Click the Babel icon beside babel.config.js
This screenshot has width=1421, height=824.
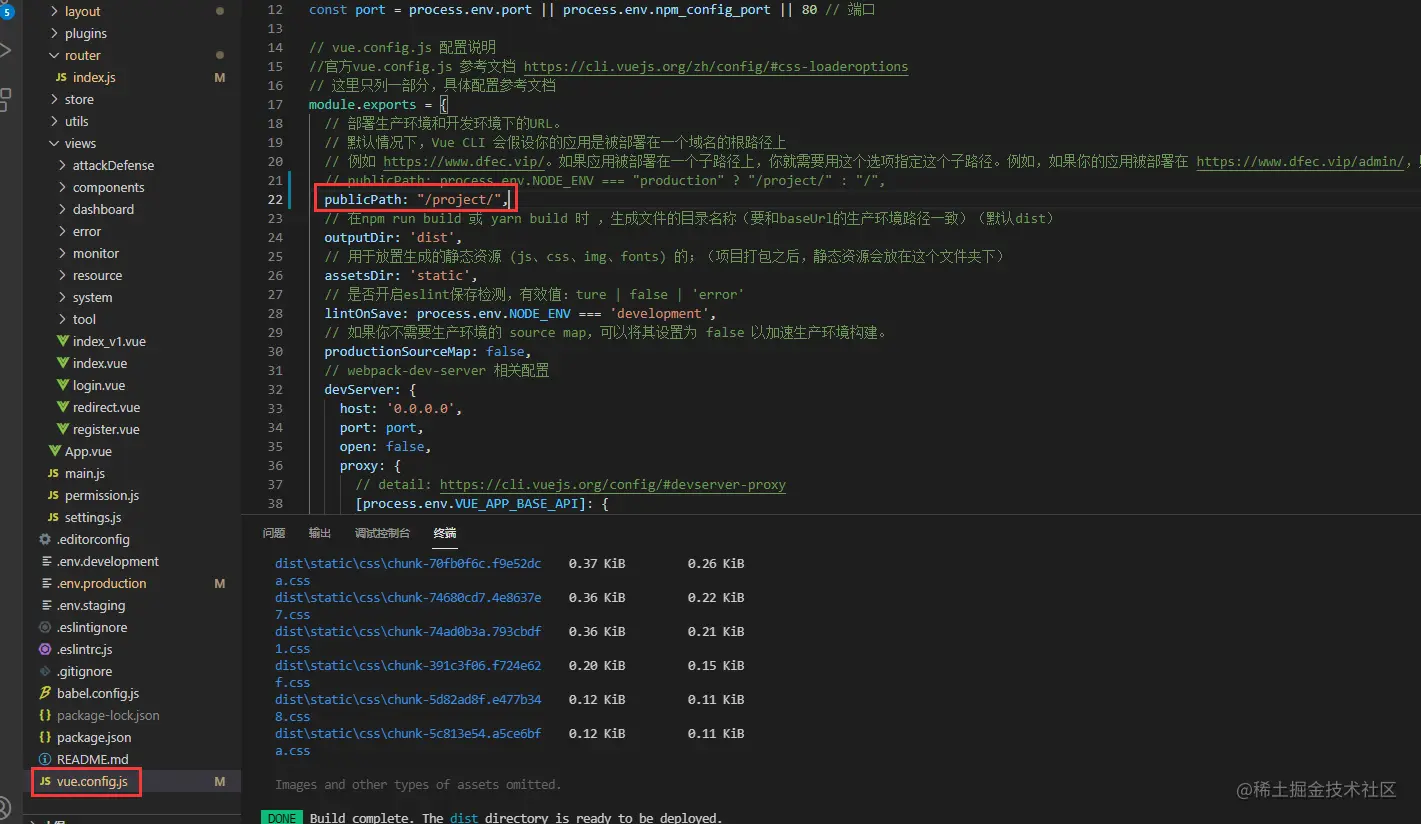point(44,693)
